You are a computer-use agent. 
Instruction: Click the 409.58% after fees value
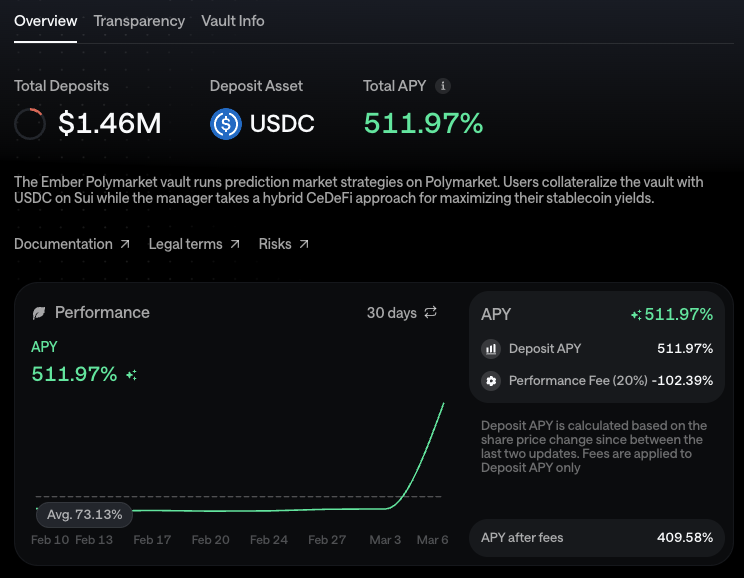click(685, 538)
